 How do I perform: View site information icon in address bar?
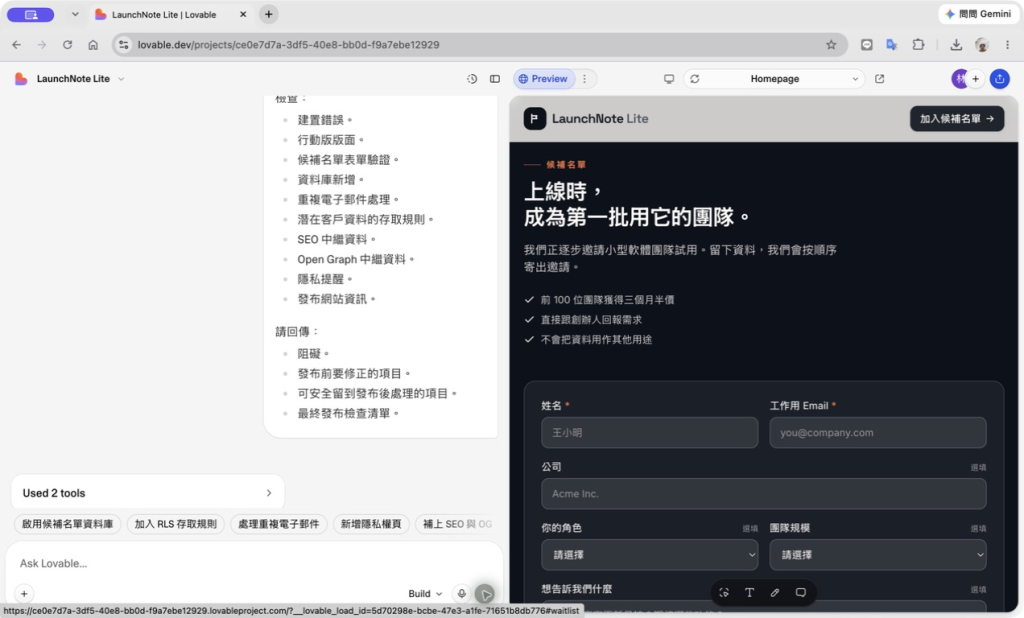(123, 44)
